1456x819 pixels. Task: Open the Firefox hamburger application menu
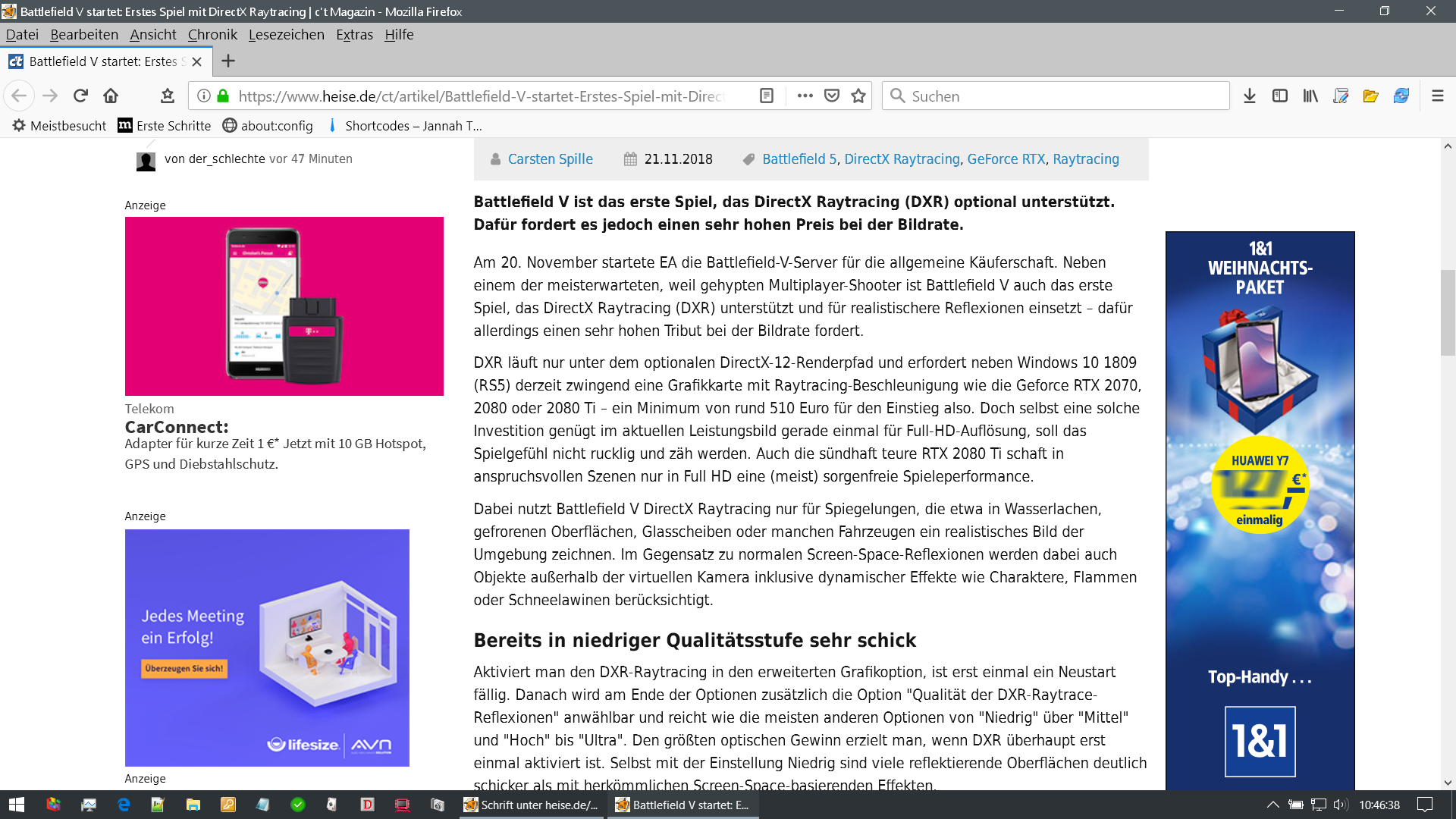click(x=1437, y=96)
